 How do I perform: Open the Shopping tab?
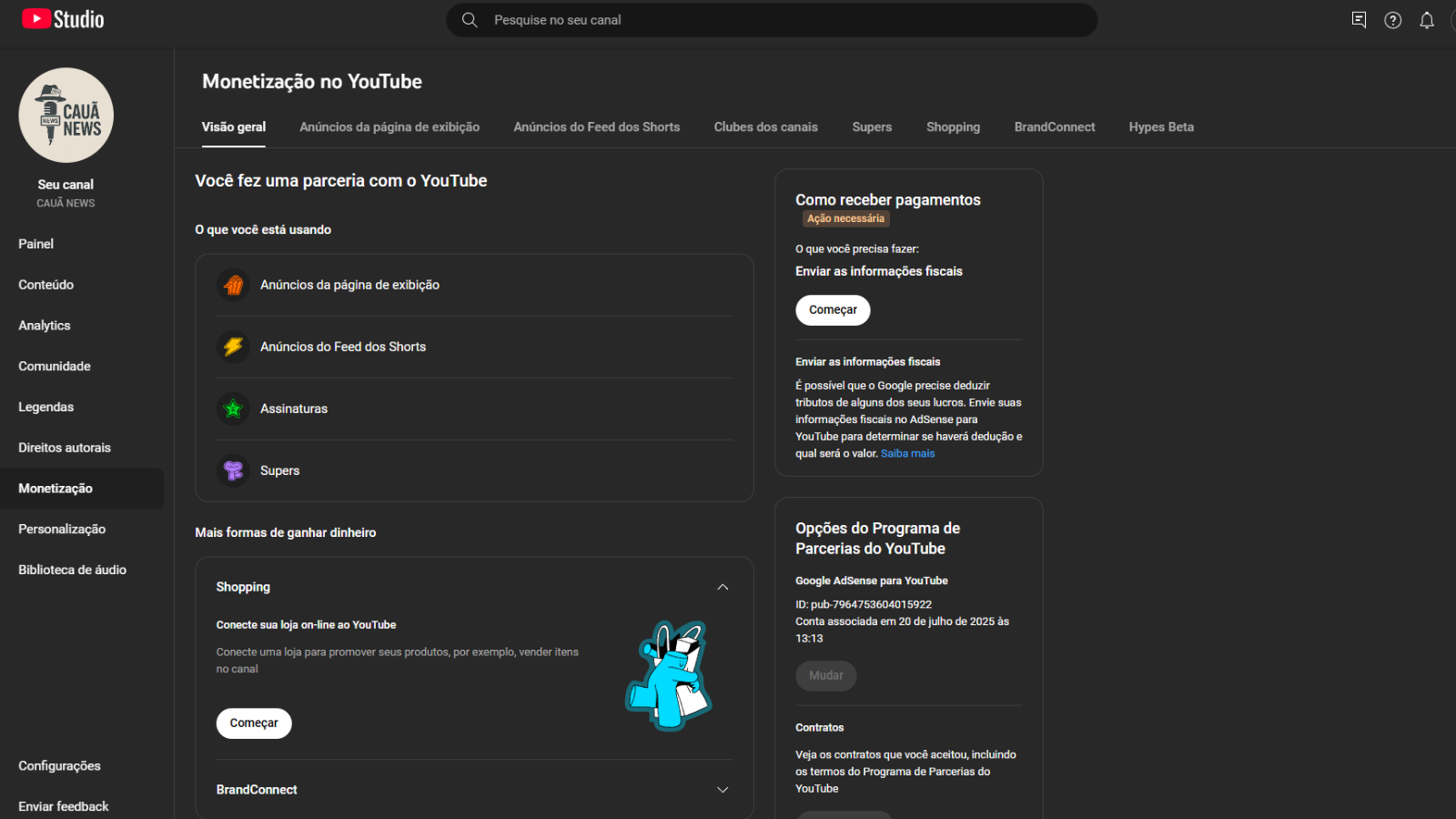tap(953, 127)
